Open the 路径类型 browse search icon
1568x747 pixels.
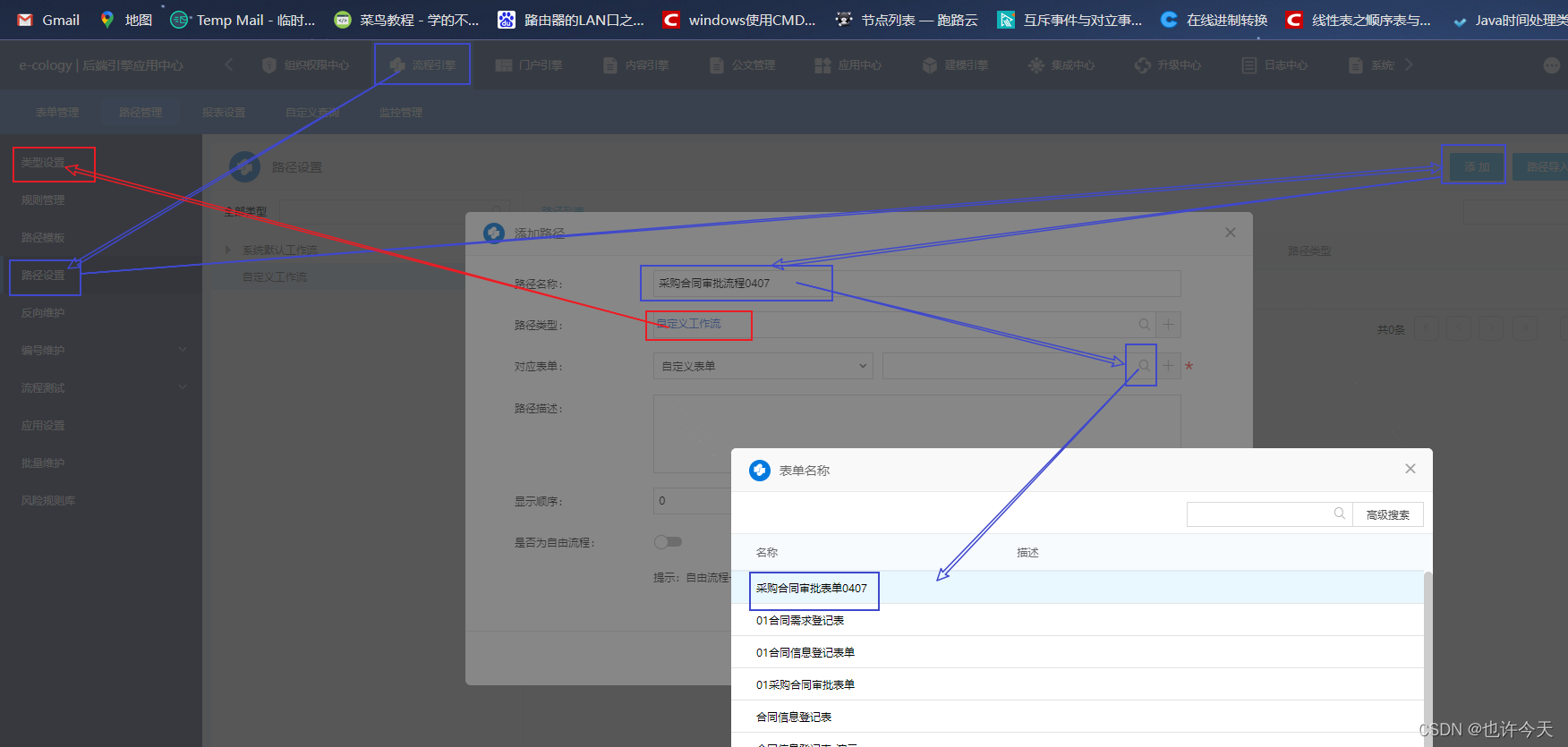(1144, 325)
